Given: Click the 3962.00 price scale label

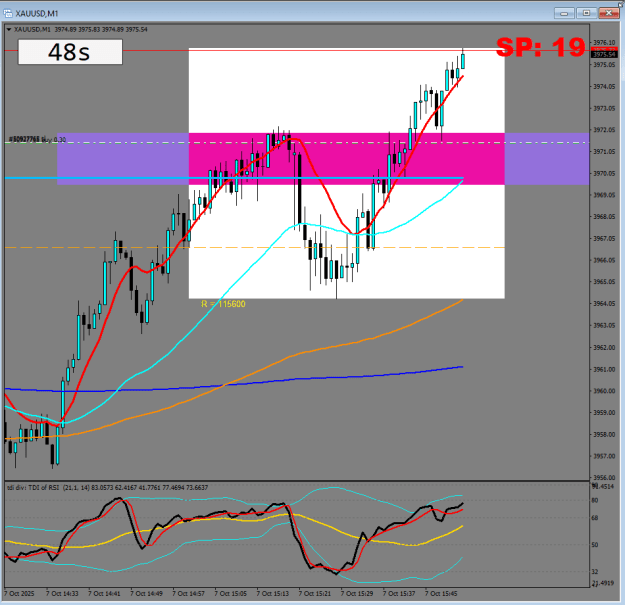Looking at the screenshot, I should 604,348.
